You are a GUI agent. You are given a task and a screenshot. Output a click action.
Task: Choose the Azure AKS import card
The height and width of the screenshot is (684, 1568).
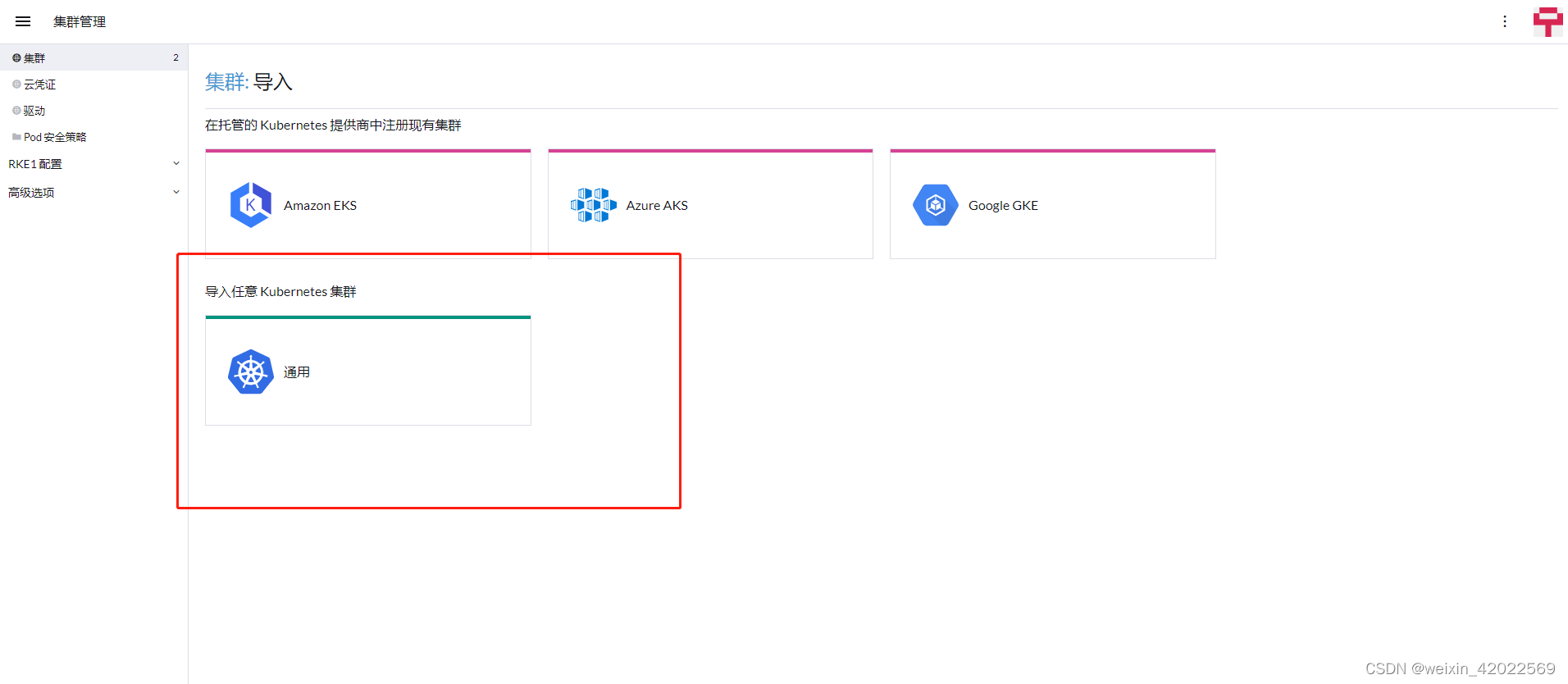pos(710,204)
